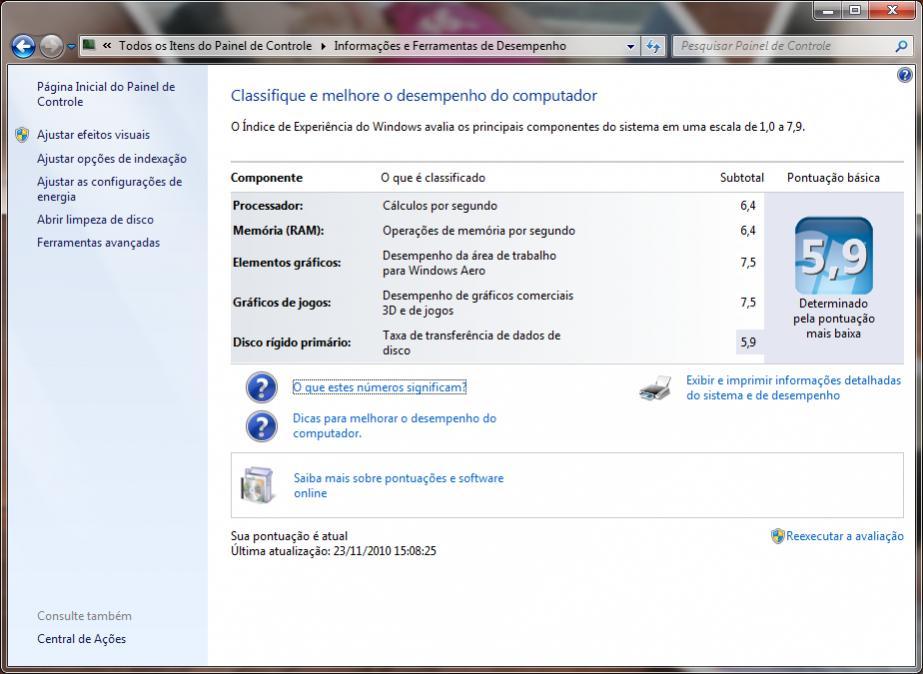Image resolution: width=923 pixels, height=674 pixels.
Task: Click the 'Processador:' row label
Action: 268,206
